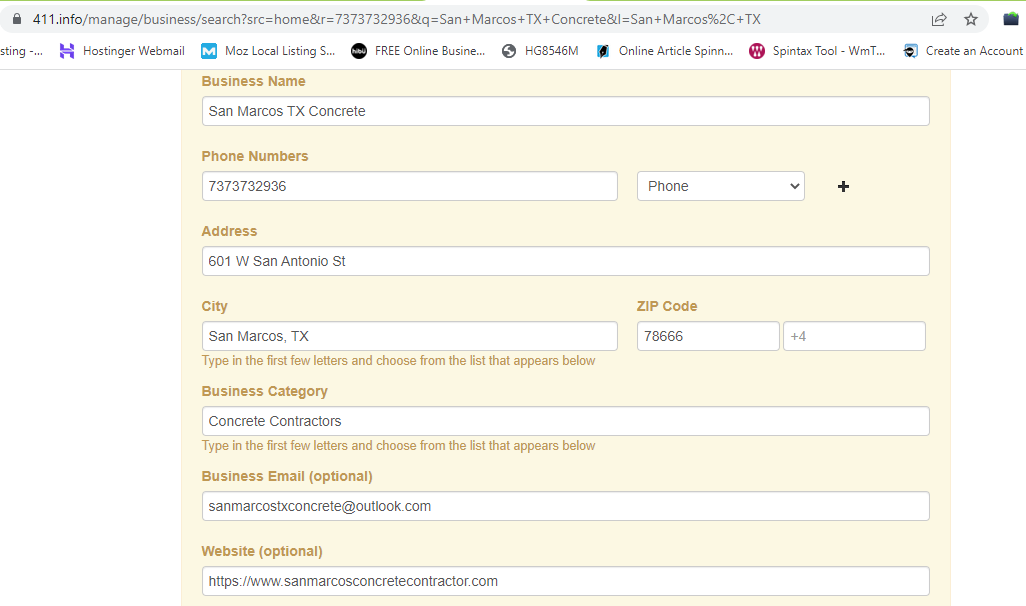
Task: Open the Spintax Tool bookmark
Action: point(817,51)
